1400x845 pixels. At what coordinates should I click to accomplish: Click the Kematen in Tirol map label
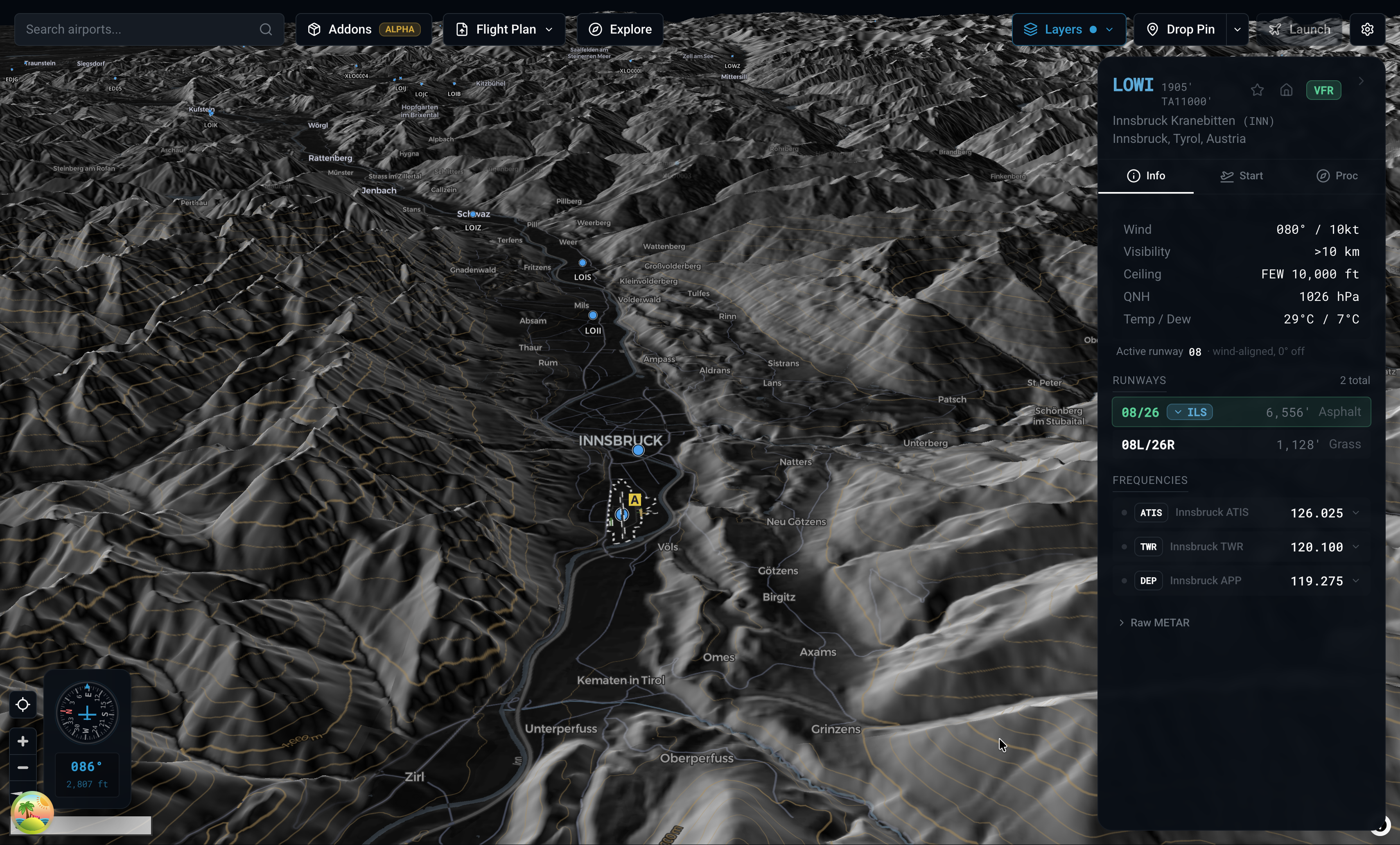click(x=621, y=680)
